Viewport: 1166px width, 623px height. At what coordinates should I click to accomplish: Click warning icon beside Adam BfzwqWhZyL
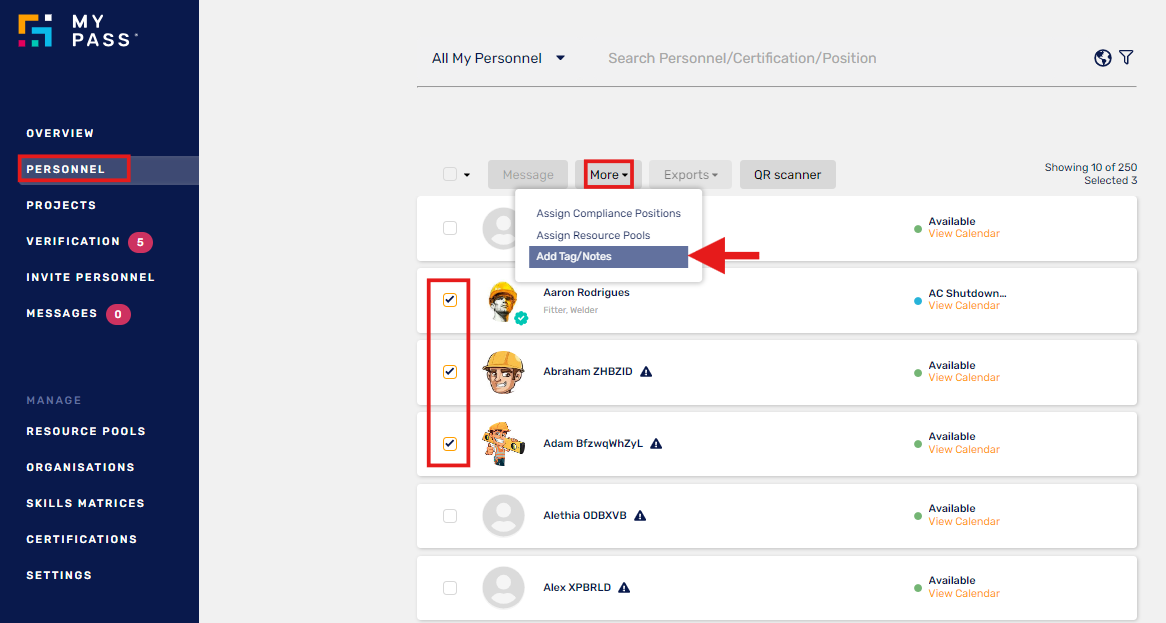(656, 444)
